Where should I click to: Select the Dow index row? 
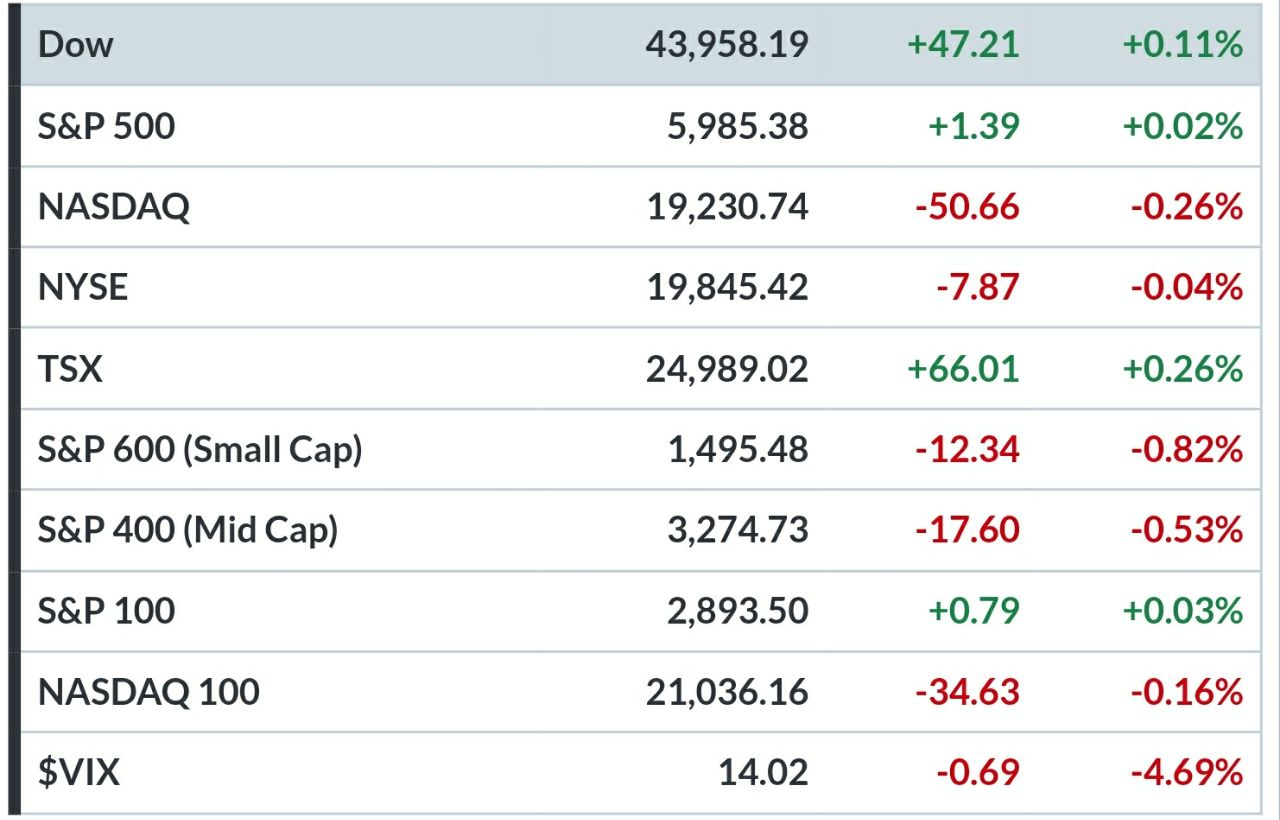[x=640, y=45]
